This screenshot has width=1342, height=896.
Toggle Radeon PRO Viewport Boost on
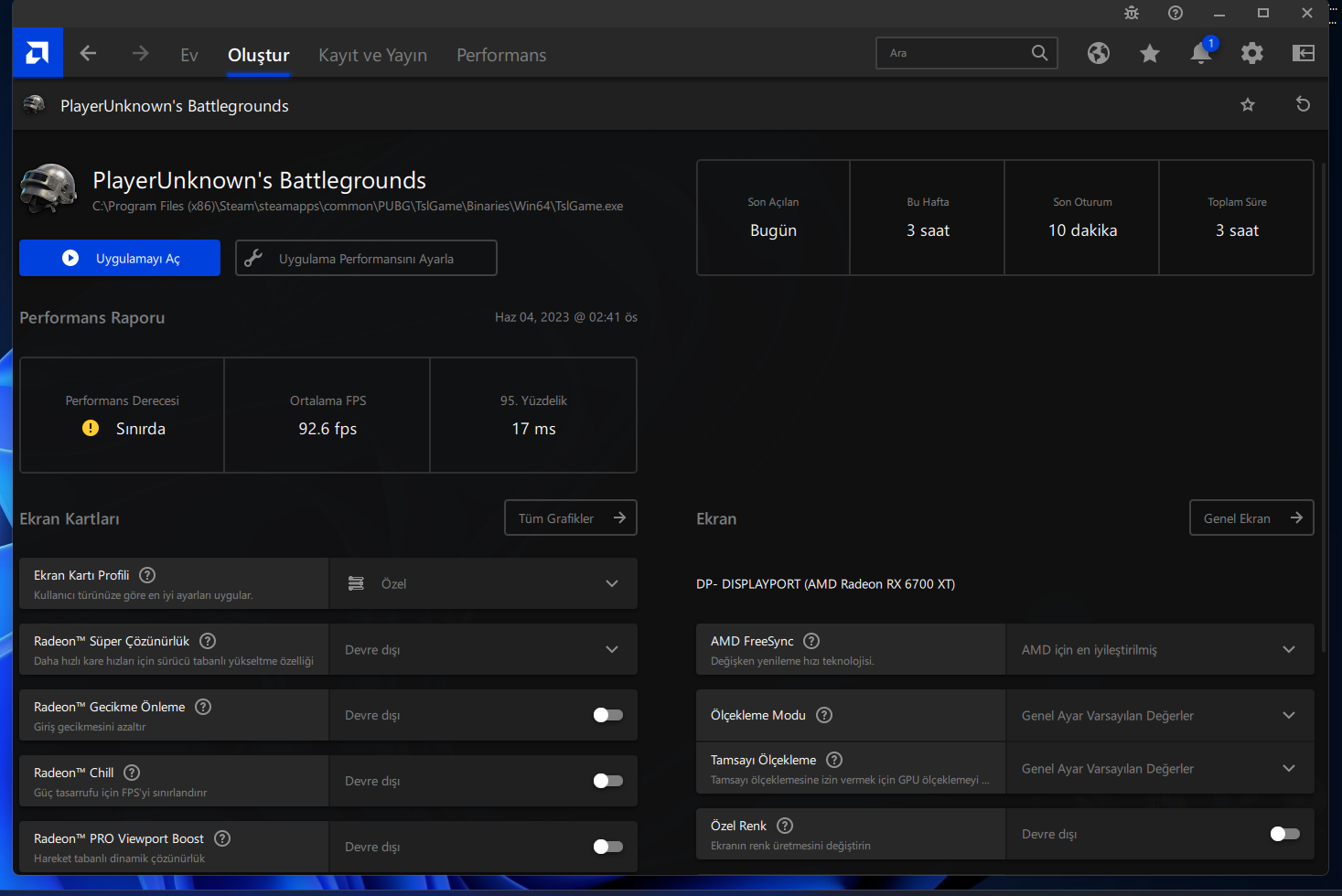(x=607, y=847)
